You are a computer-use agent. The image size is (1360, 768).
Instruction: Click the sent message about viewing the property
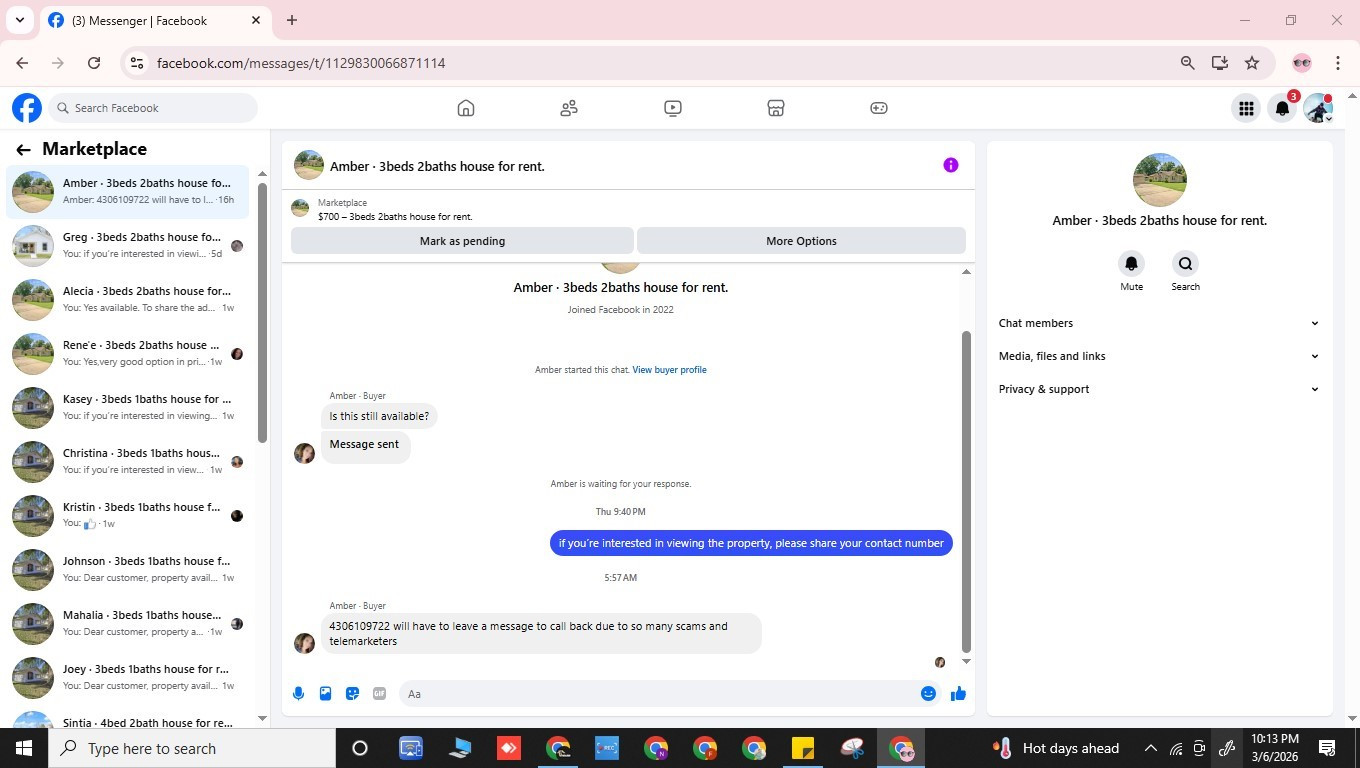tap(751, 543)
